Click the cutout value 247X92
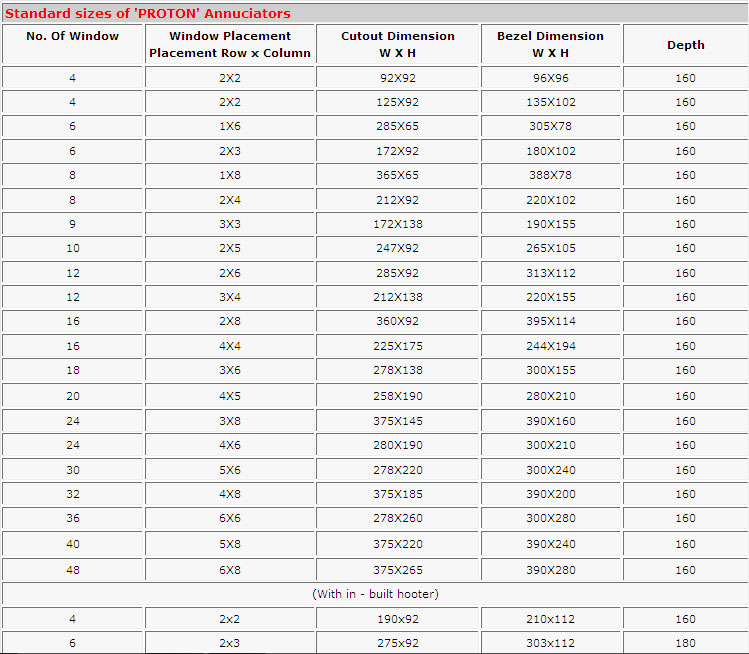This screenshot has width=749, height=654. (x=397, y=248)
